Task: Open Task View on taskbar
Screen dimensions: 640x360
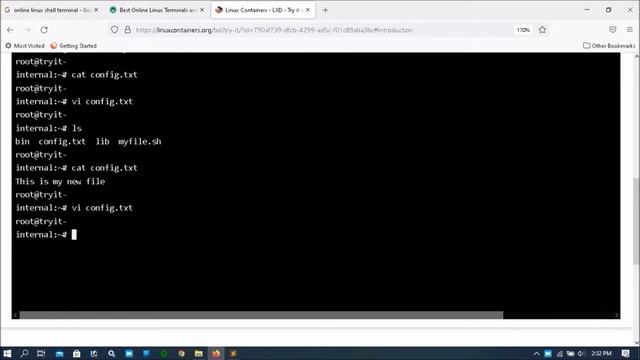Action: coord(41,353)
